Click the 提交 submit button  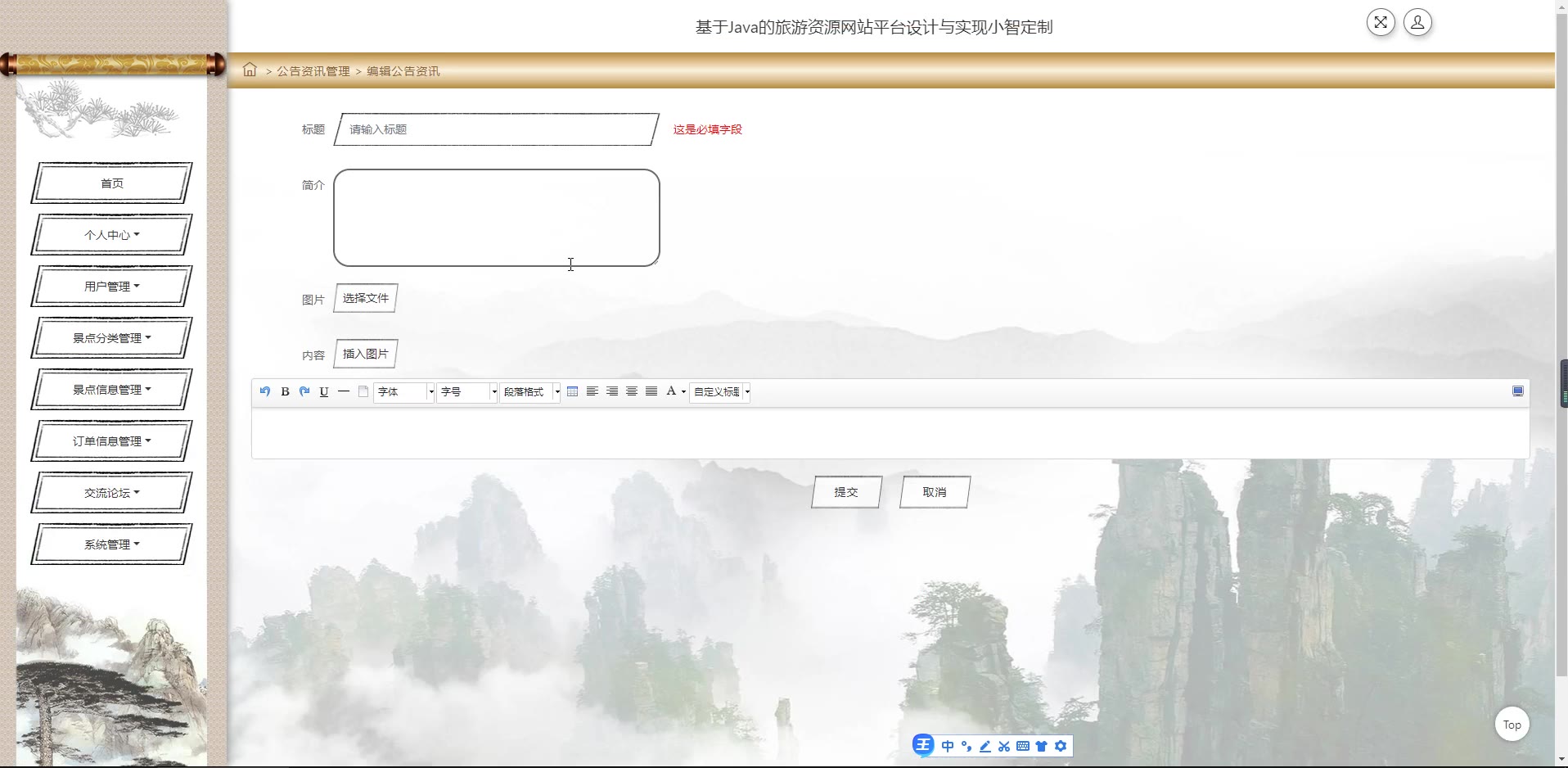pos(846,492)
